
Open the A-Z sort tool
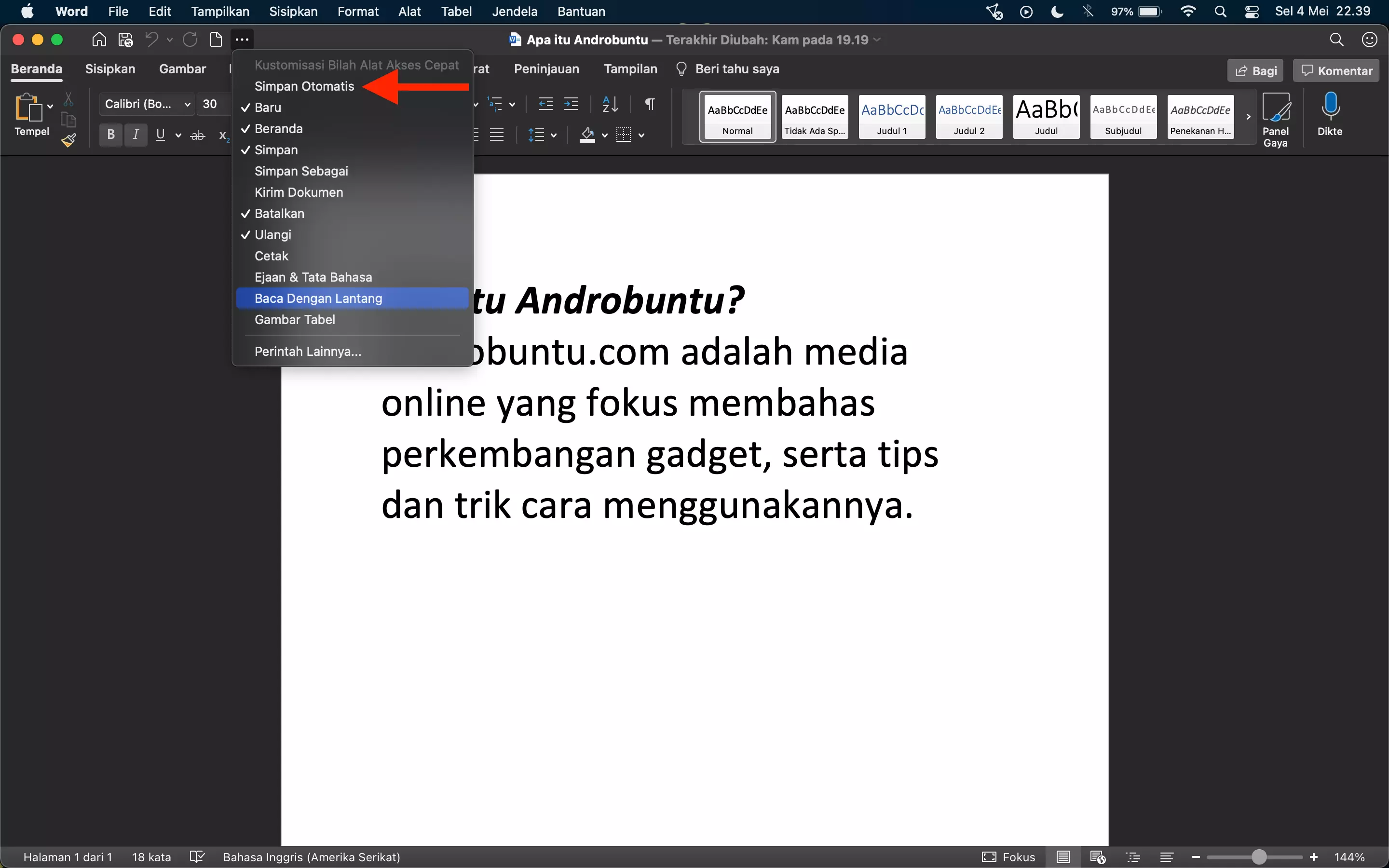pyautogui.click(x=610, y=104)
